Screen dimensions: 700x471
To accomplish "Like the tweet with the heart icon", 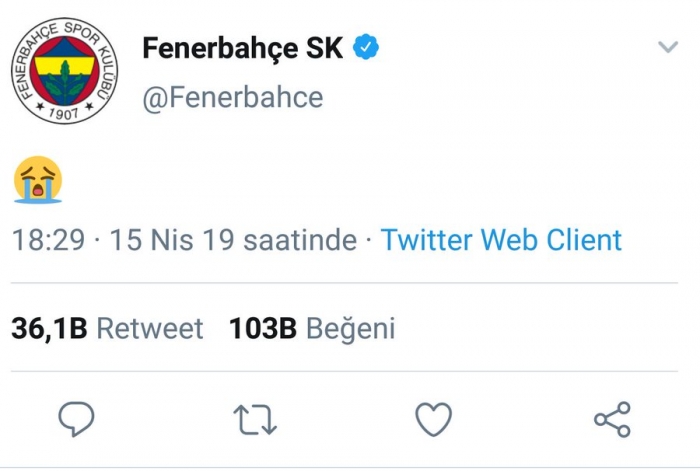I will 433,420.
